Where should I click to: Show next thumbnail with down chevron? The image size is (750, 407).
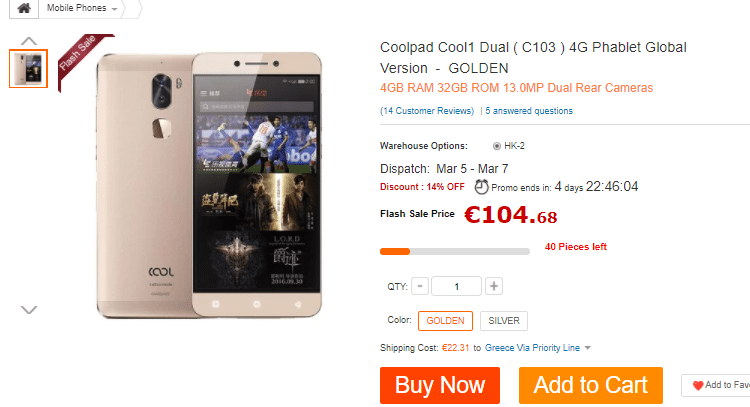tap(29, 310)
